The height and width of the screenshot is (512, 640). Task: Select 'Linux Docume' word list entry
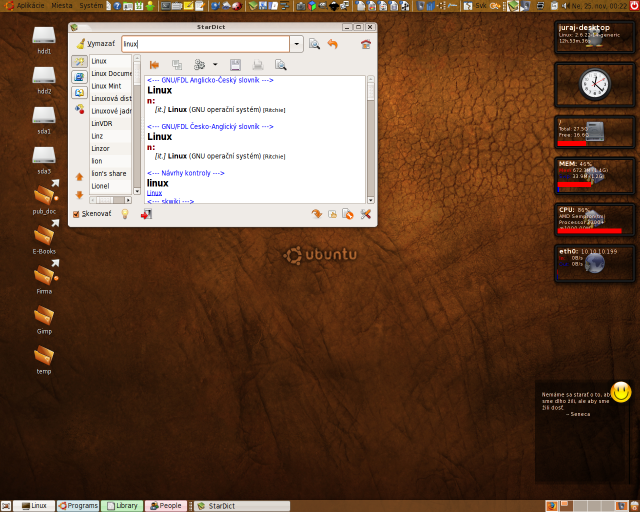[x=110, y=73]
